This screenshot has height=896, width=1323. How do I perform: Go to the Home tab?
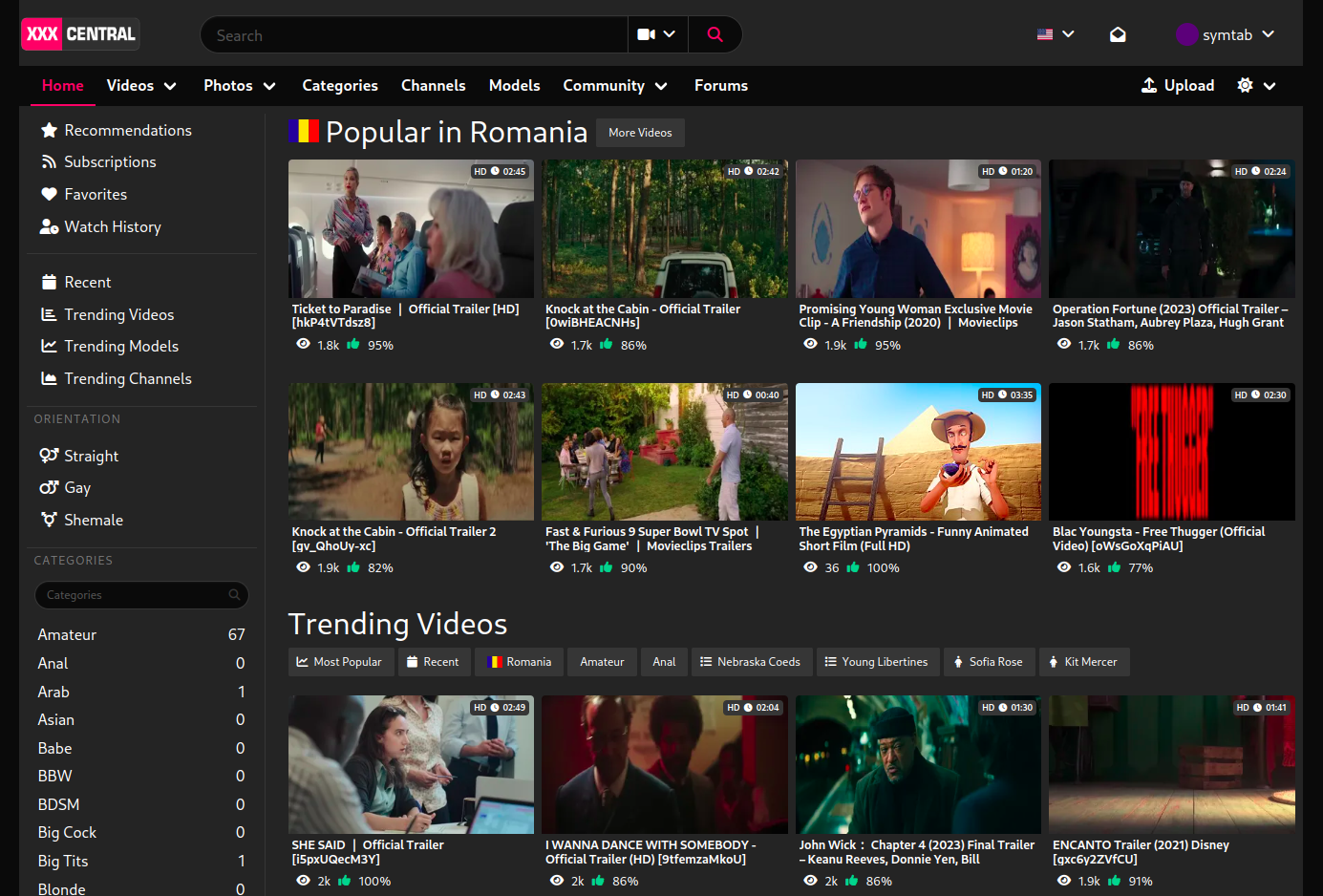63,86
